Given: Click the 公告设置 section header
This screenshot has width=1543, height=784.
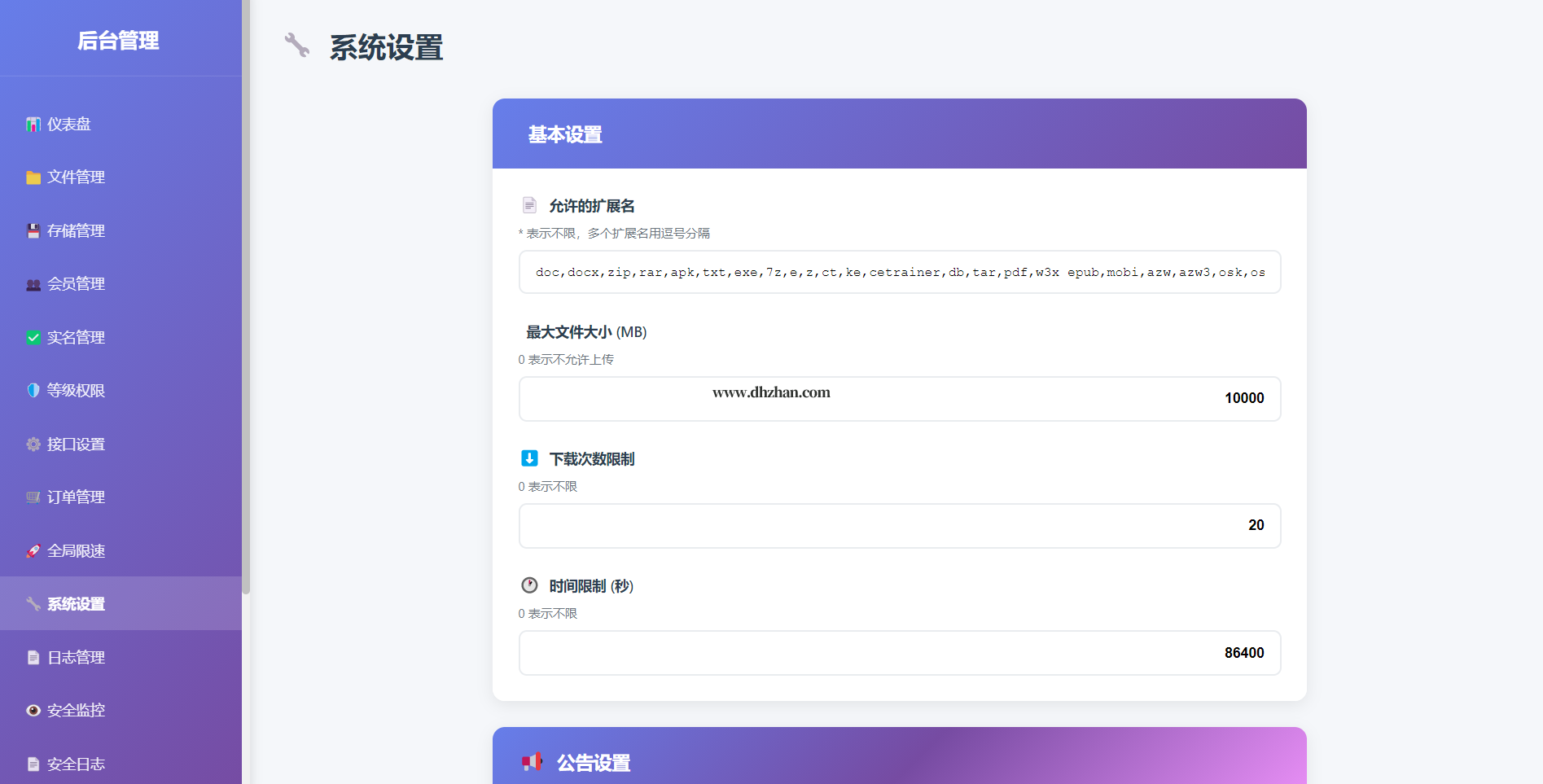Looking at the screenshot, I should (x=899, y=759).
